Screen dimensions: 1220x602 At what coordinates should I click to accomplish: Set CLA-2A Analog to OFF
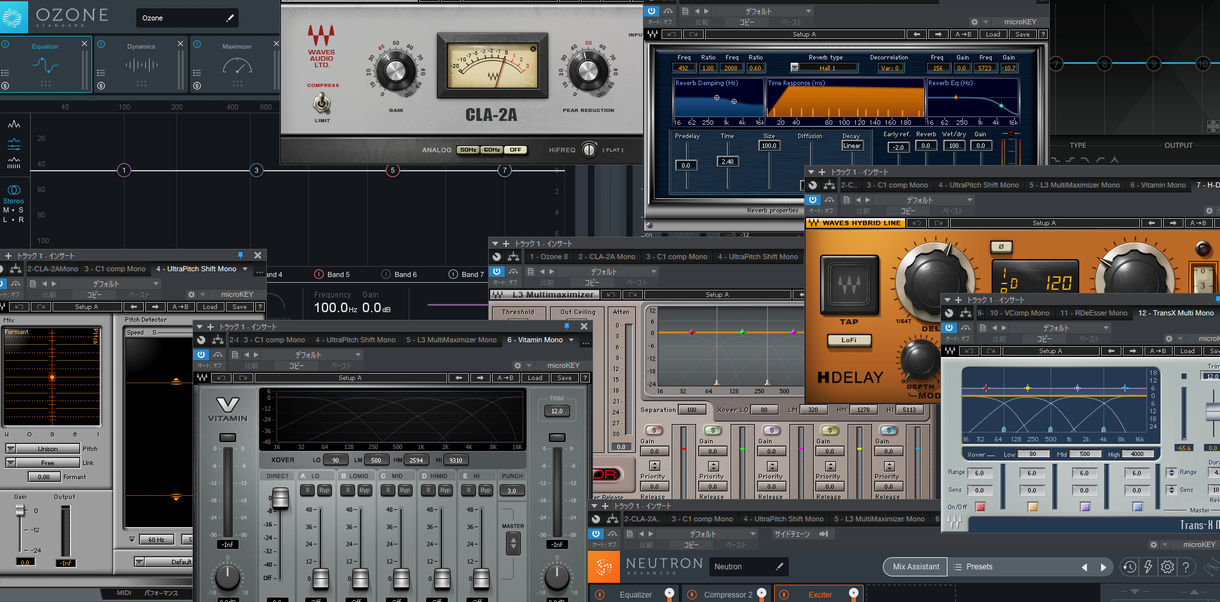coord(515,150)
